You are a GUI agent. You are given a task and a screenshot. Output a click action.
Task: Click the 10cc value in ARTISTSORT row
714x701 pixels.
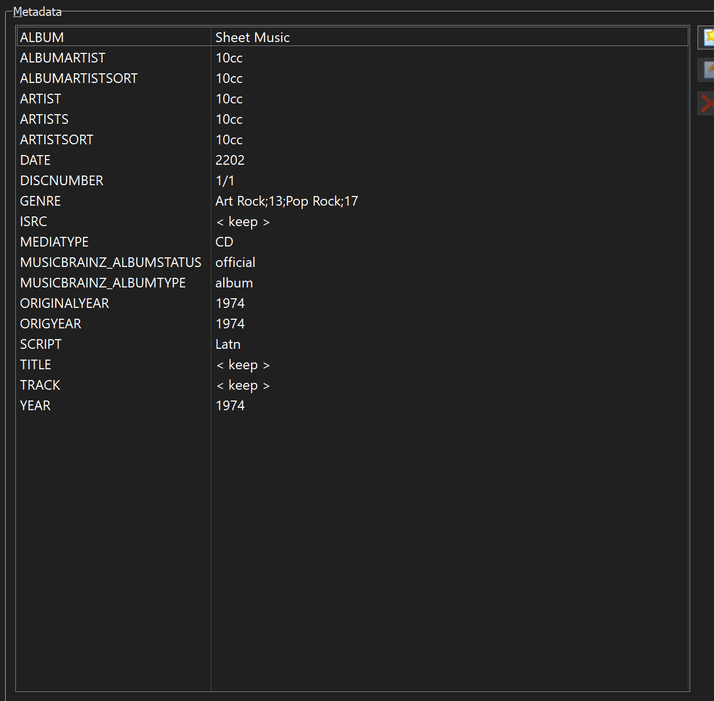point(229,140)
